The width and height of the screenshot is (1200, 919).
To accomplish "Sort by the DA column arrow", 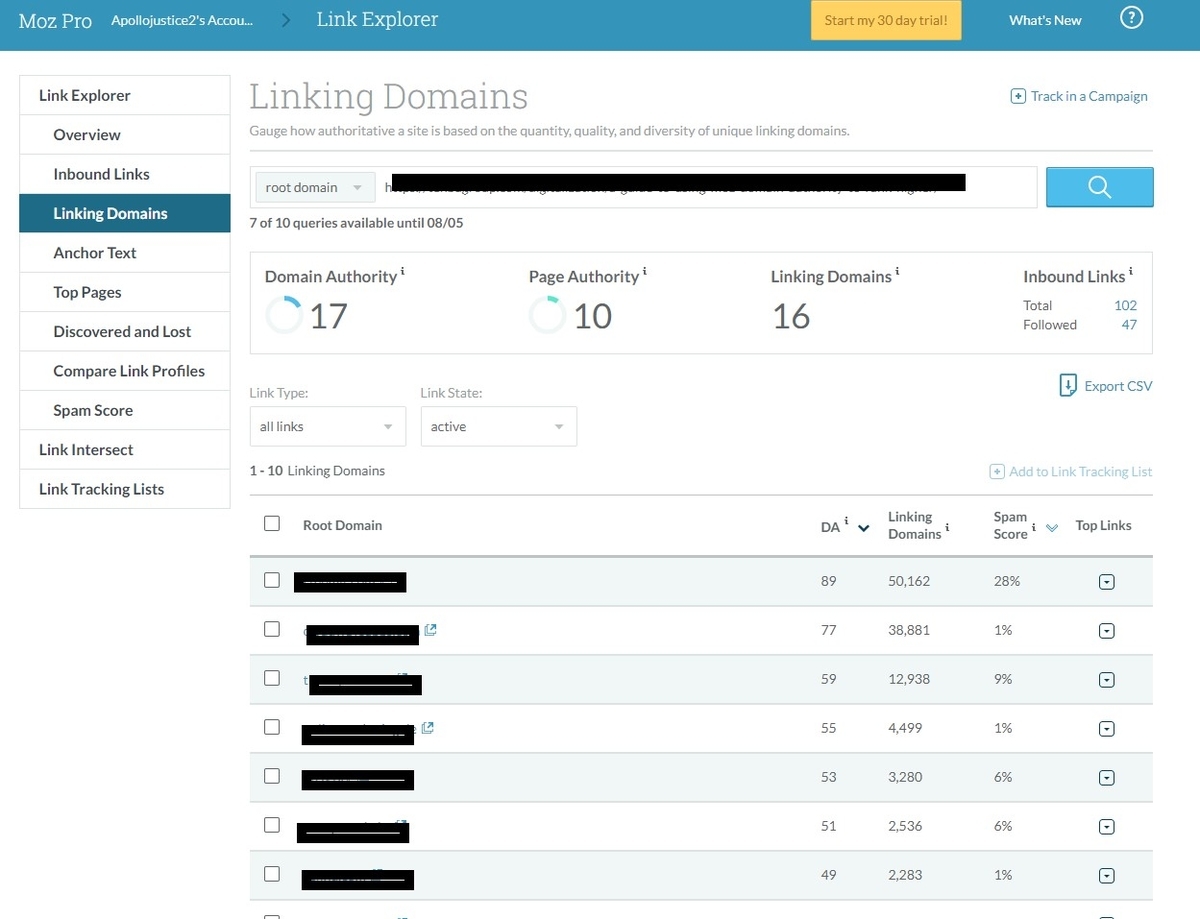I will coord(864,528).
